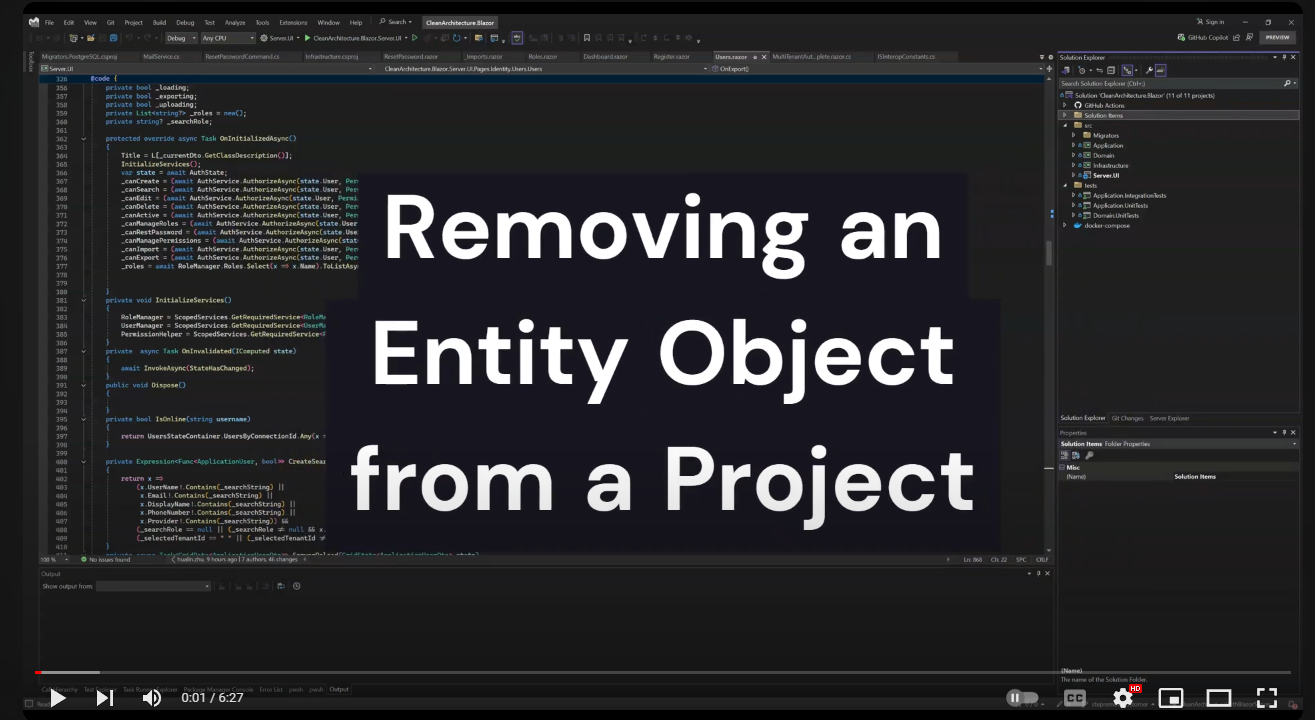Viewport: 1315px width, 720px height.
Task: Play the YouTube video
Action: 58,698
